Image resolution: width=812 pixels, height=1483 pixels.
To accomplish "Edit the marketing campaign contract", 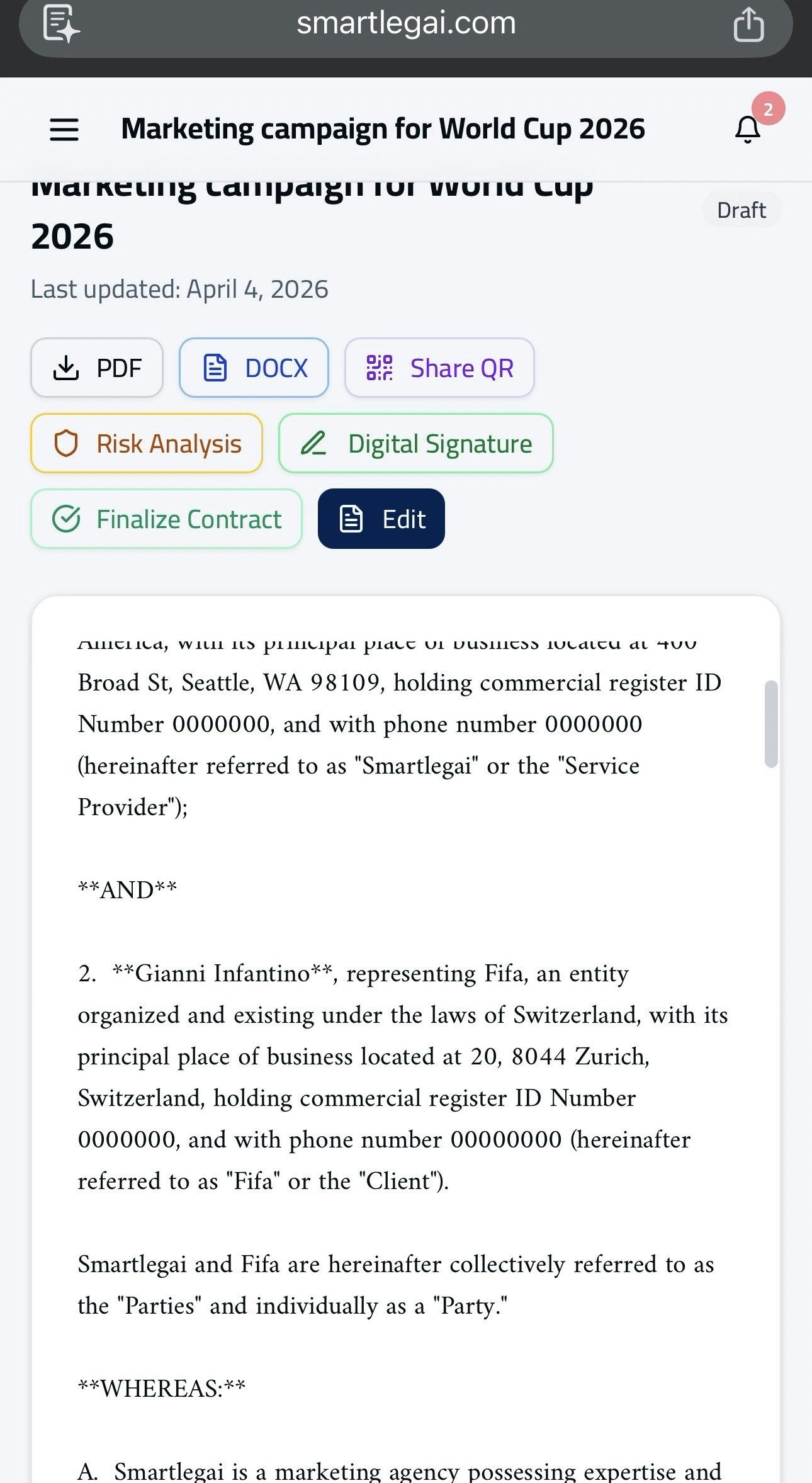I will coord(381,519).
